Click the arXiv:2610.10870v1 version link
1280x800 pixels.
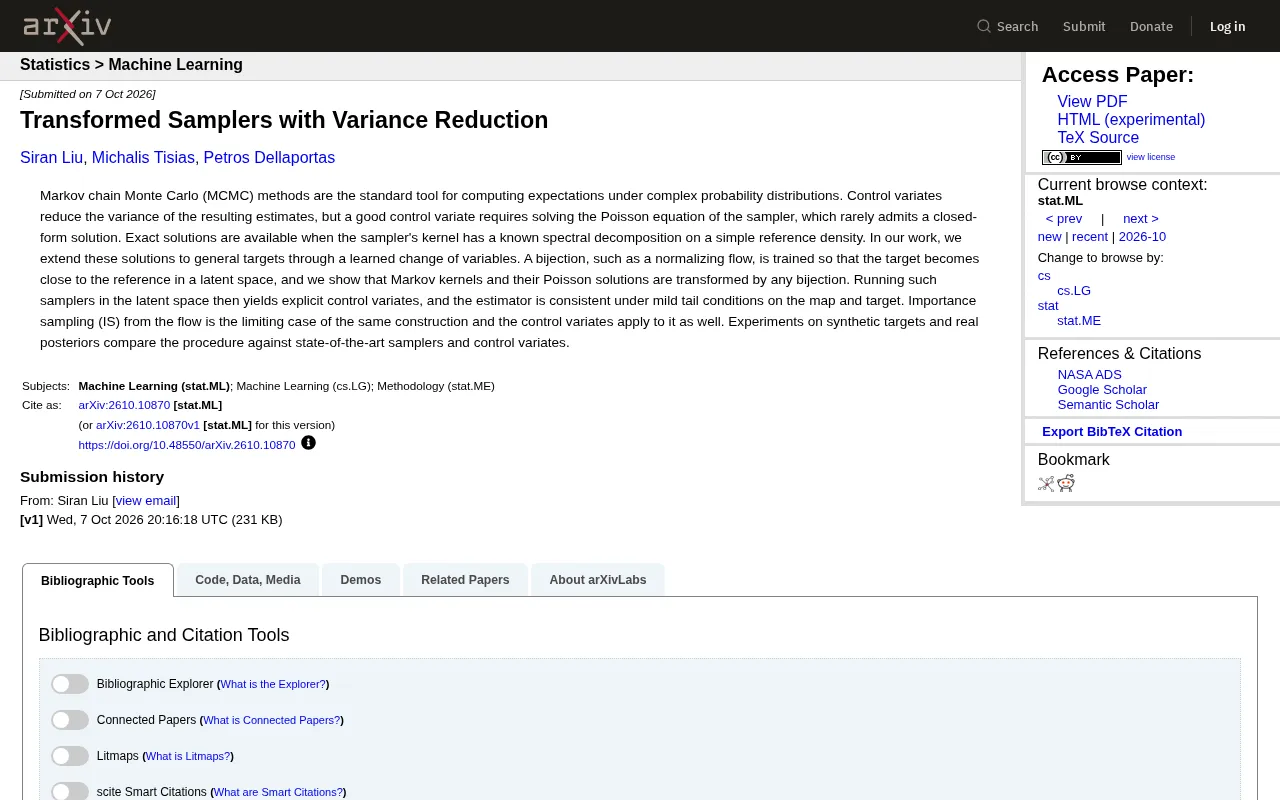(148, 425)
